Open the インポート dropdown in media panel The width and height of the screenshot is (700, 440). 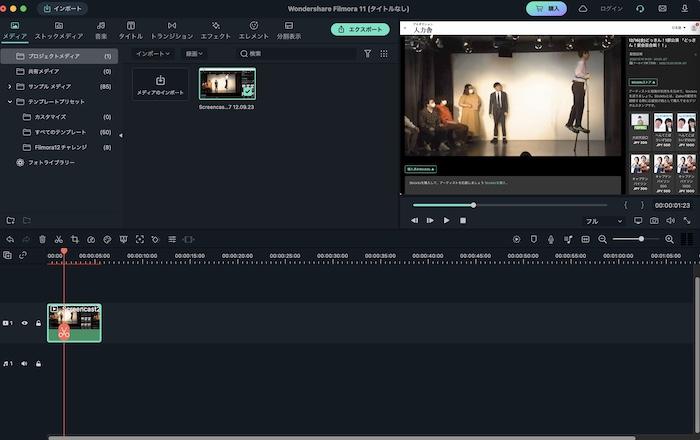tap(153, 54)
